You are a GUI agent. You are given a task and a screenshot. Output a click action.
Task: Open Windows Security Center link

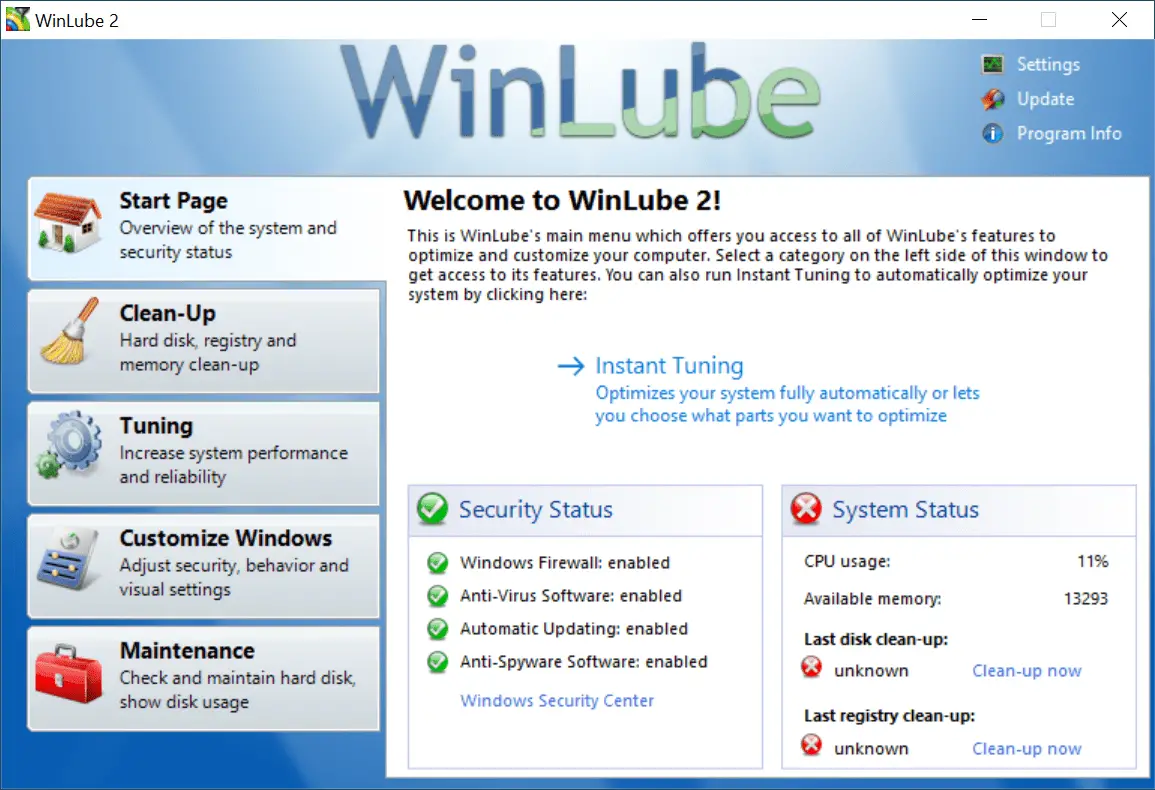click(557, 701)
